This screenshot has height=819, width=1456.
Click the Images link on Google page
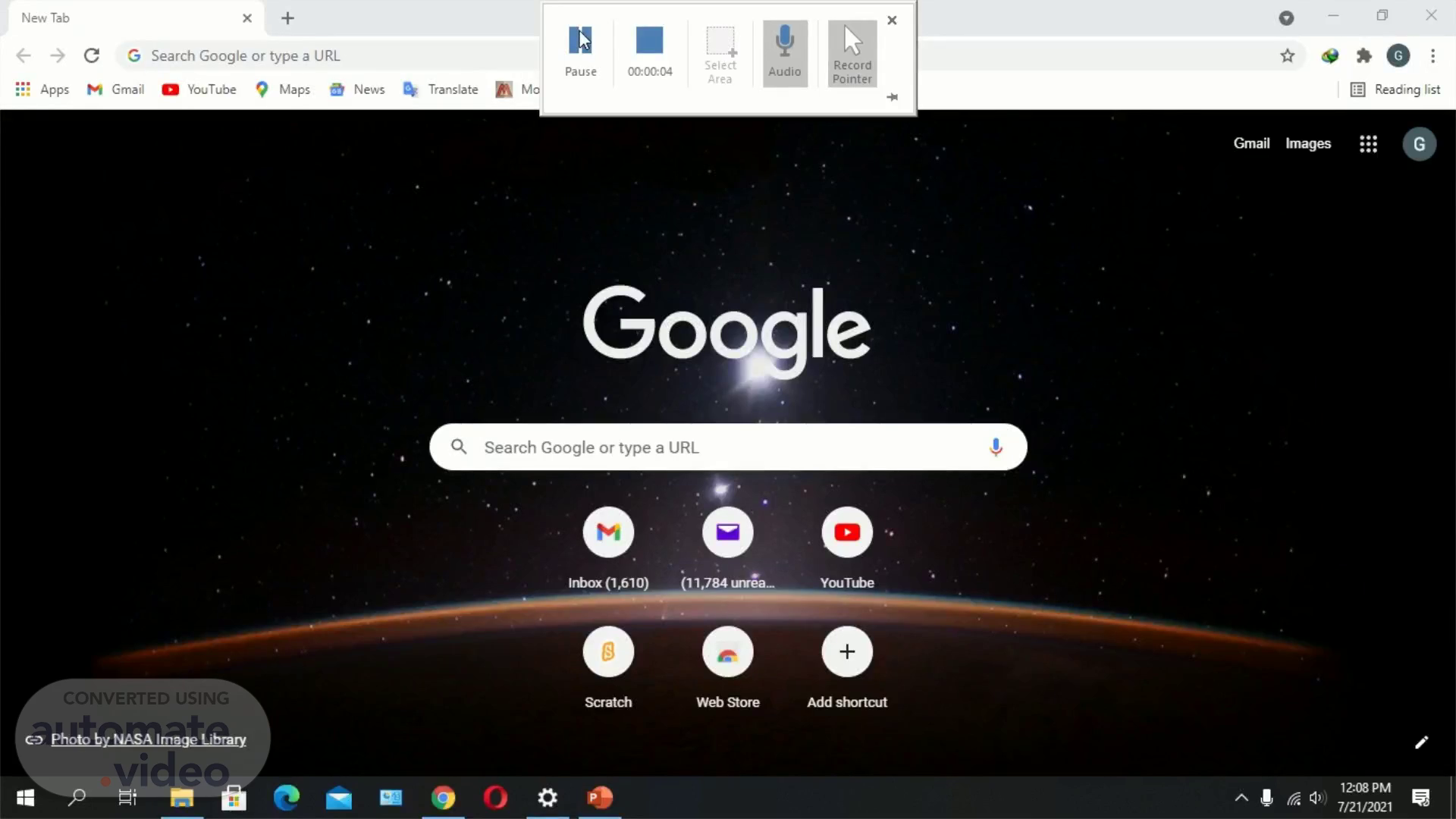coord(1308,143)
